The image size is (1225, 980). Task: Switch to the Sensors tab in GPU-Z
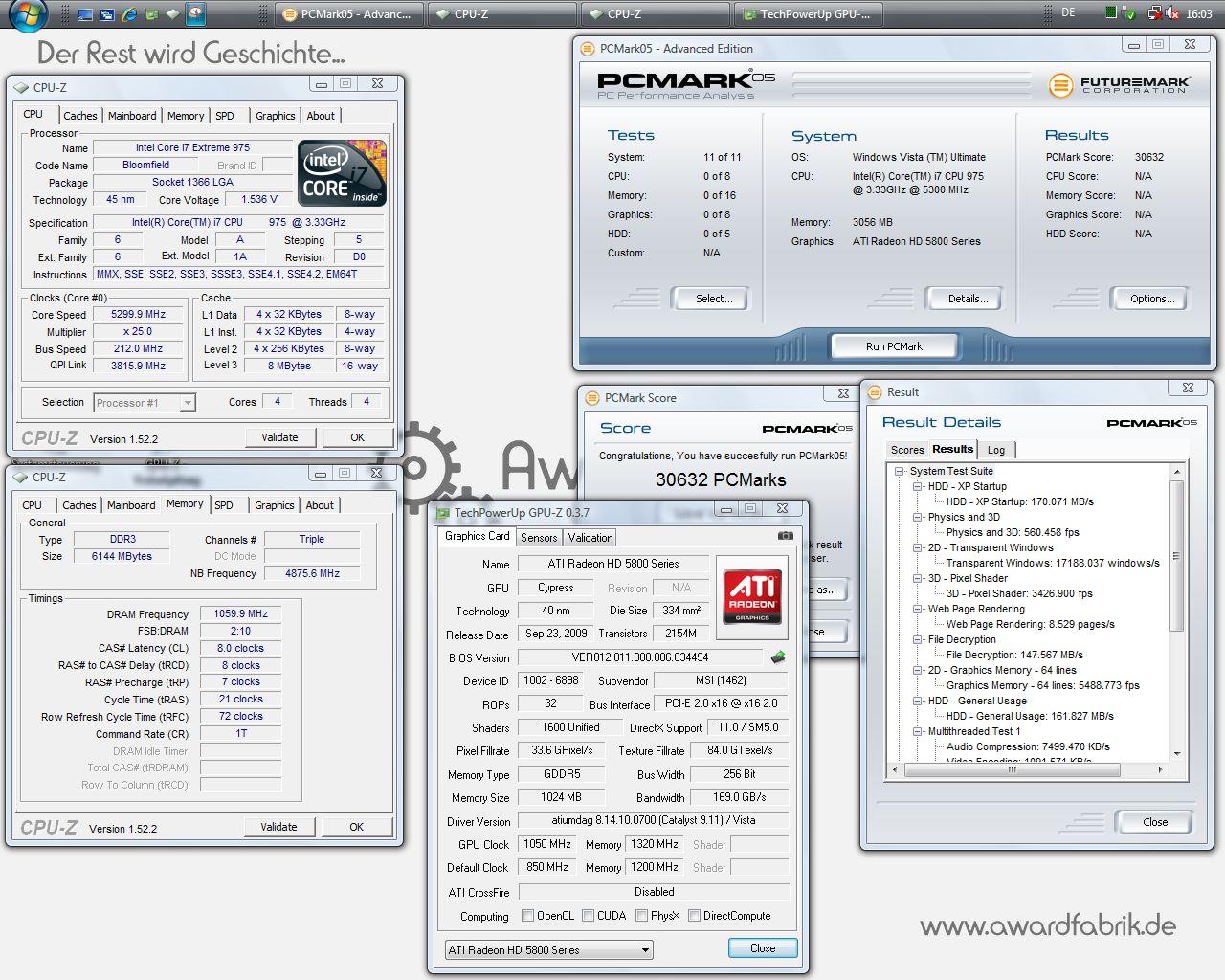click(x=539, y=538)
